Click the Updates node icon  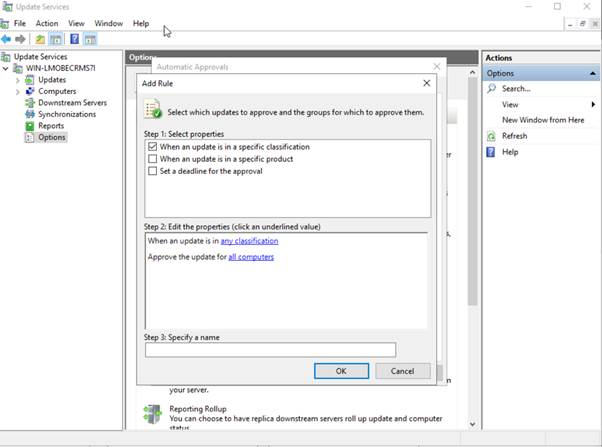30,80
